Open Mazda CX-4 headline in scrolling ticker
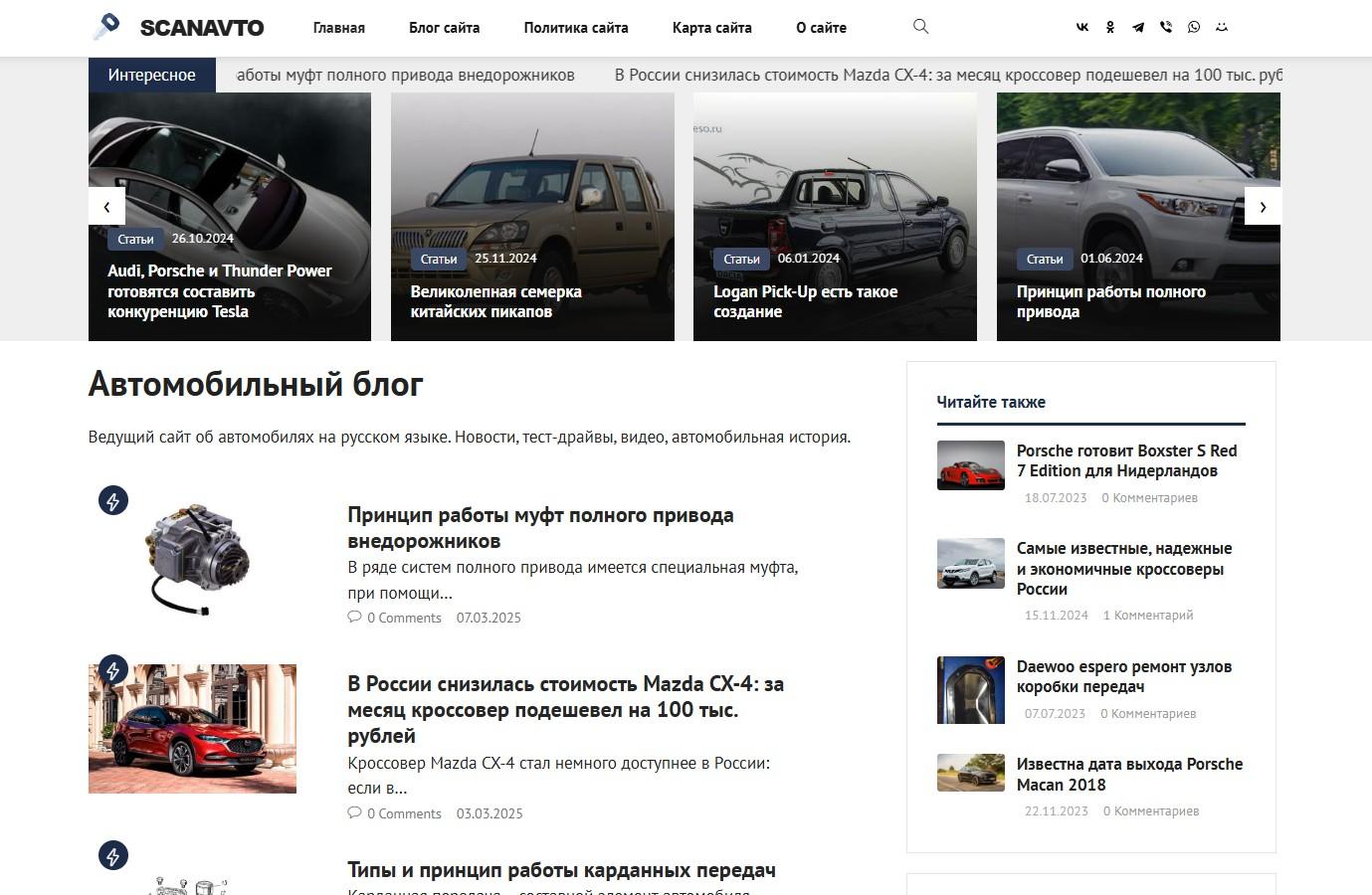The width and height of the screenshot is (1372, 895). pyautogui.click(x=948, y=75)
